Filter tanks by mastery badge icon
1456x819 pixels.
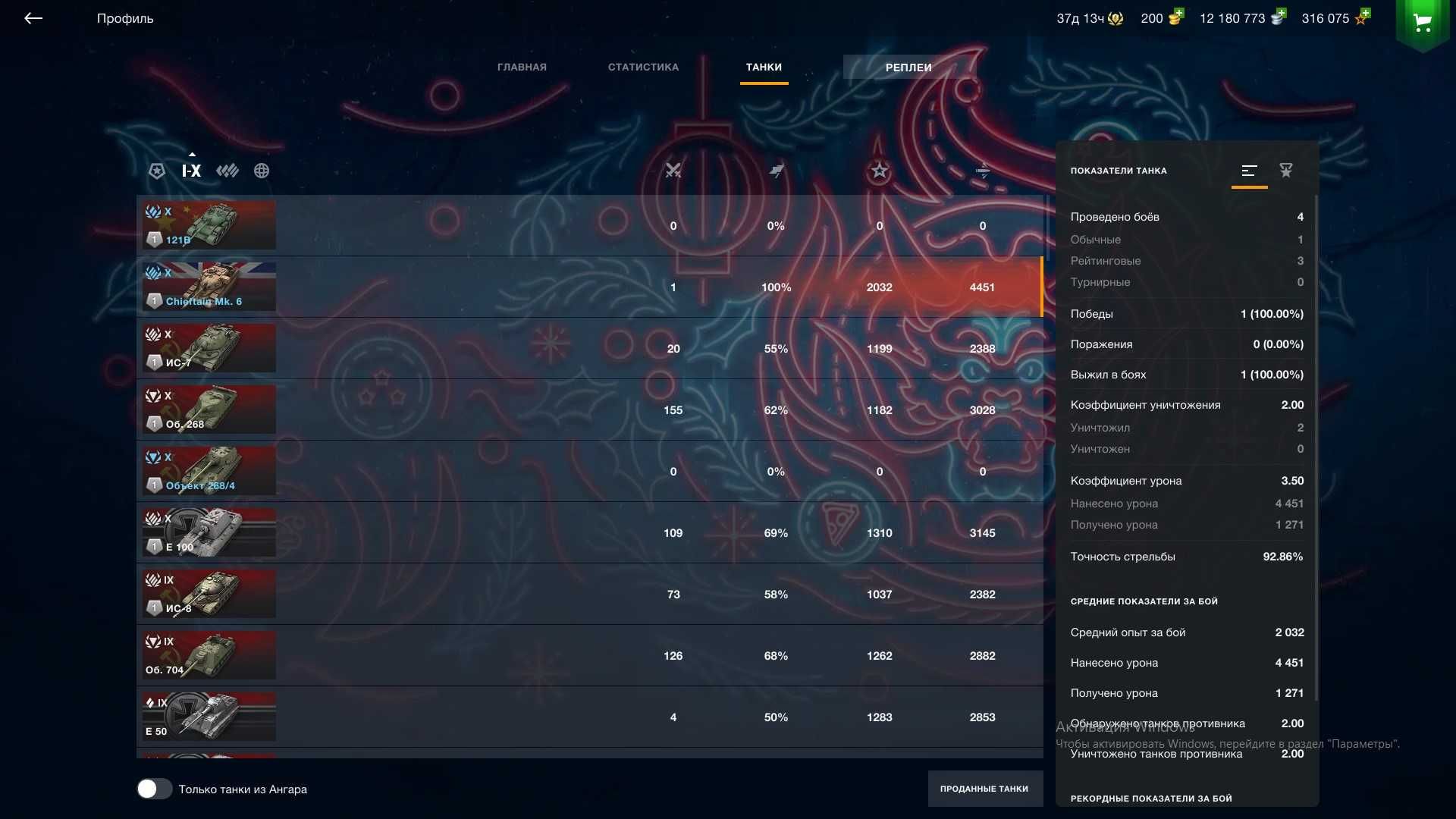(157, 171)
